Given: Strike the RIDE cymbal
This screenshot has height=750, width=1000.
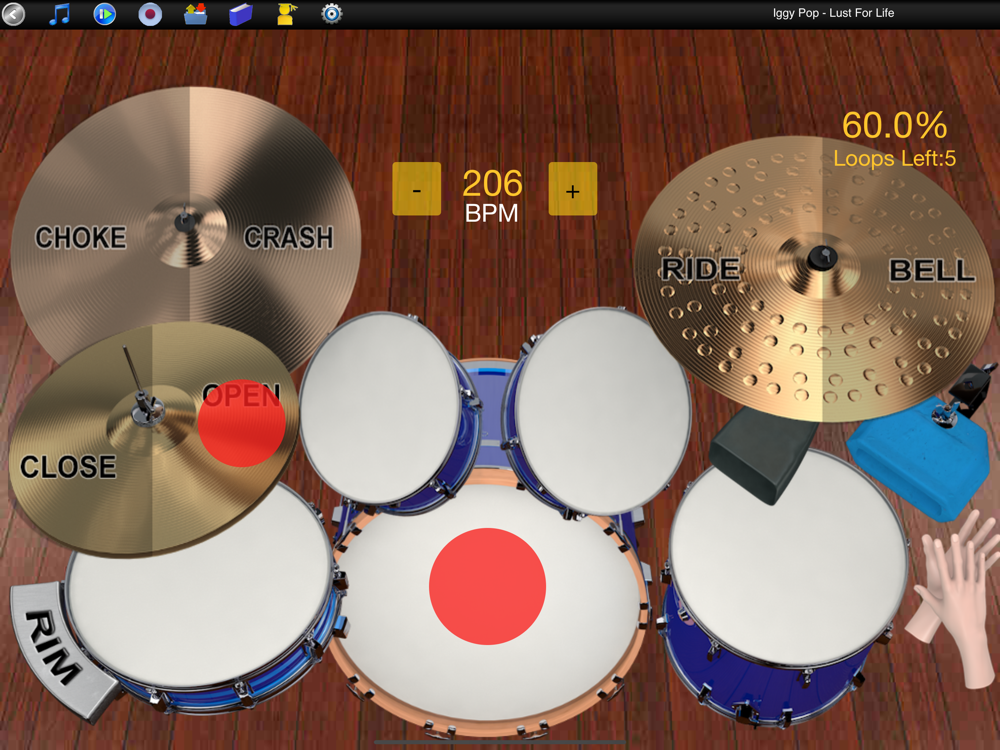Looking at the screenshot, I should pos(700,269).
